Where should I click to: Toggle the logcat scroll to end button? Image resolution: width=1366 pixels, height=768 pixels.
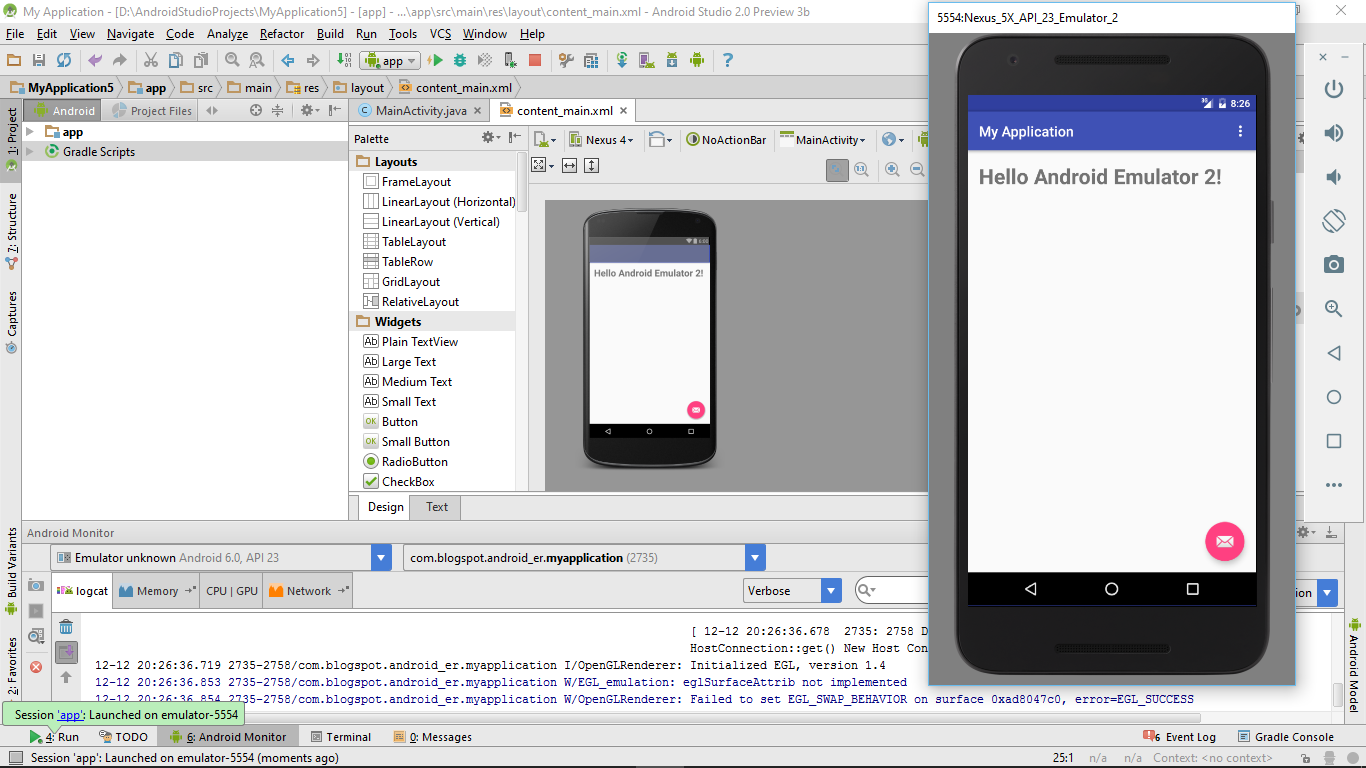(x=66, y=652)
